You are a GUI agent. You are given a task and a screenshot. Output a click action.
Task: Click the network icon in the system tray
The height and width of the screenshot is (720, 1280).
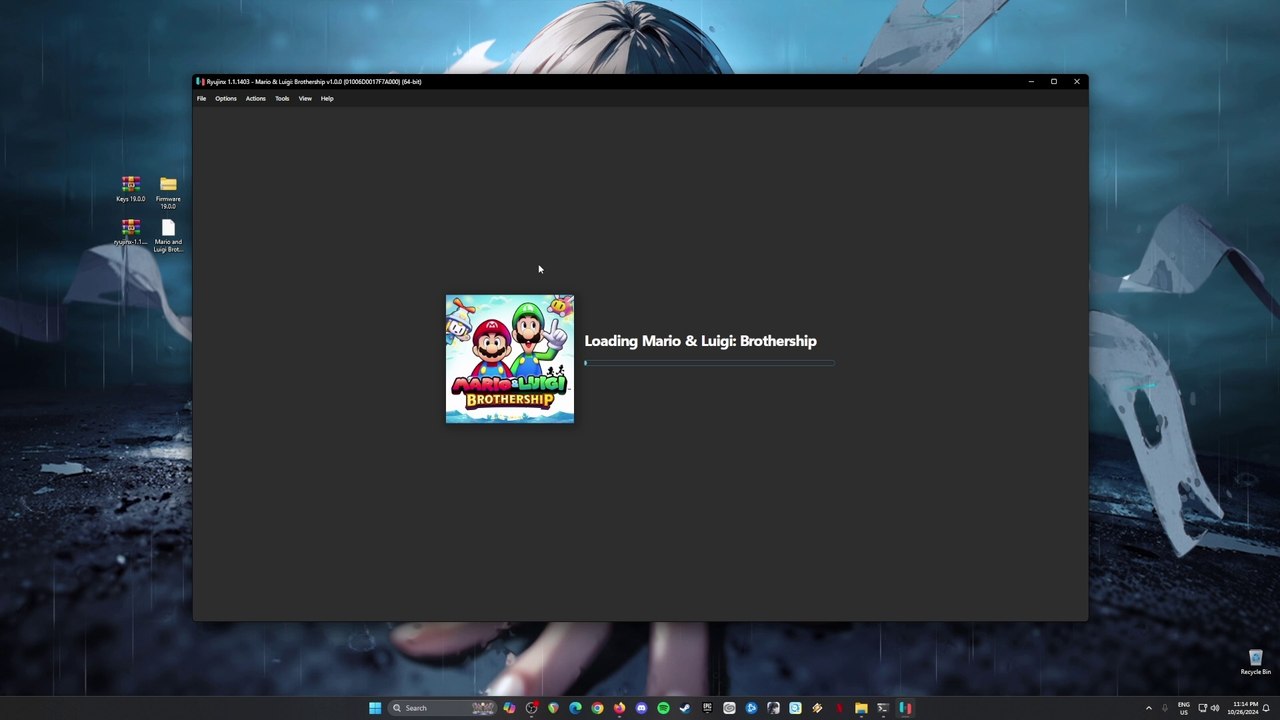tap(1203, 708)
